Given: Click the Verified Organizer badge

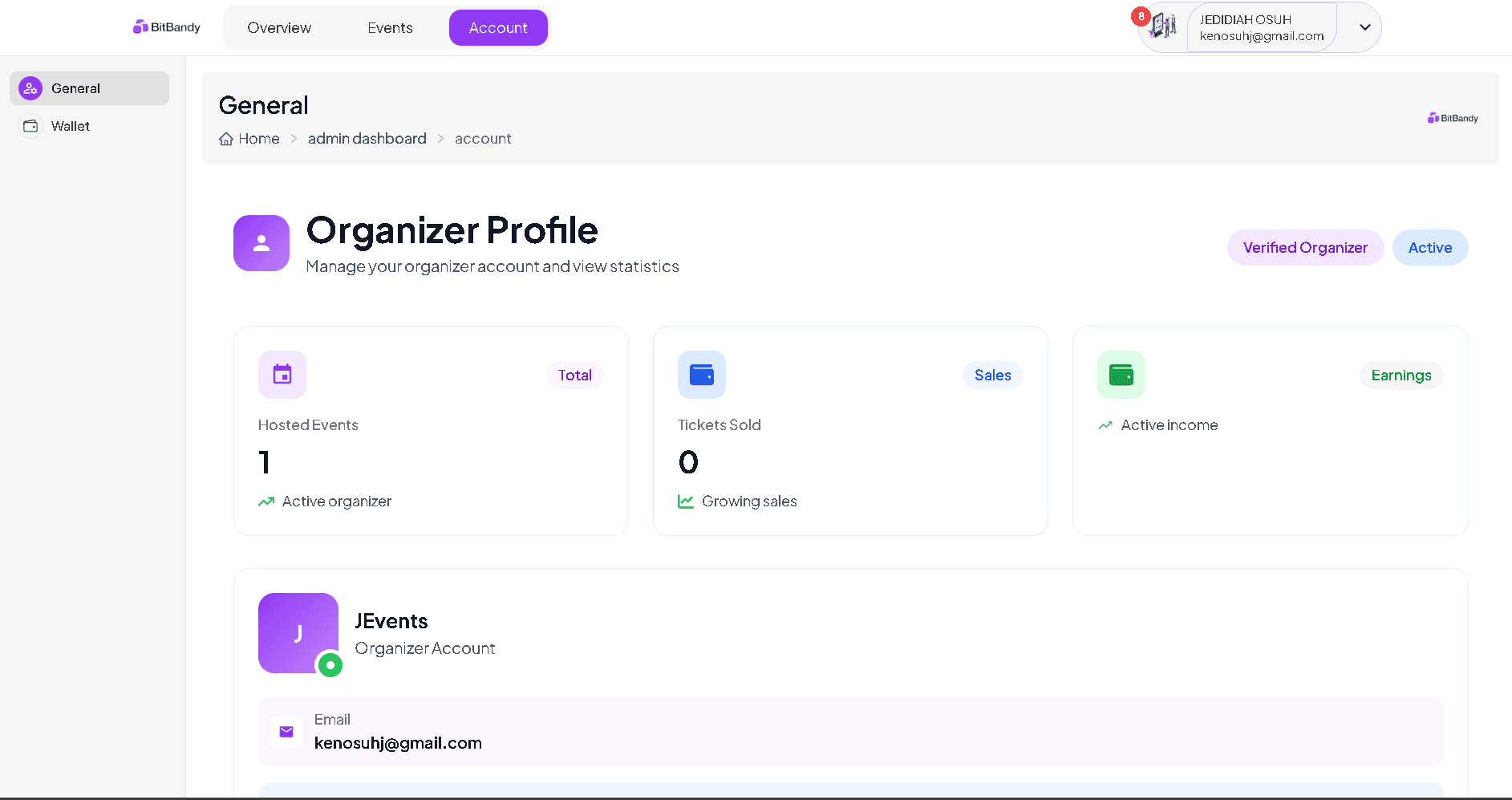Looking at the screenshot, I should [1305, 247].
